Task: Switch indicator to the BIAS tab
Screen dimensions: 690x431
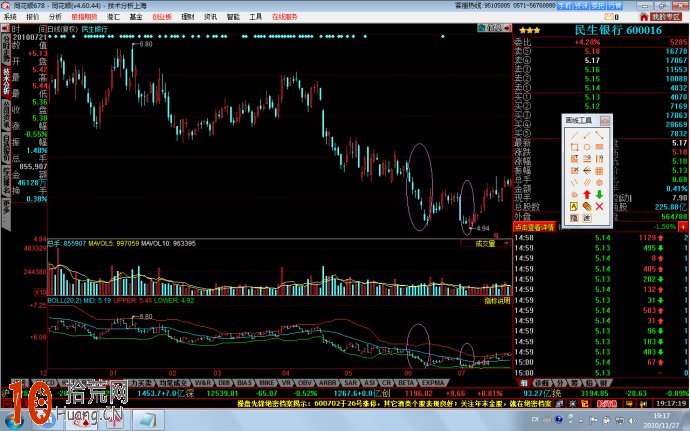Action: click(244, 382)
